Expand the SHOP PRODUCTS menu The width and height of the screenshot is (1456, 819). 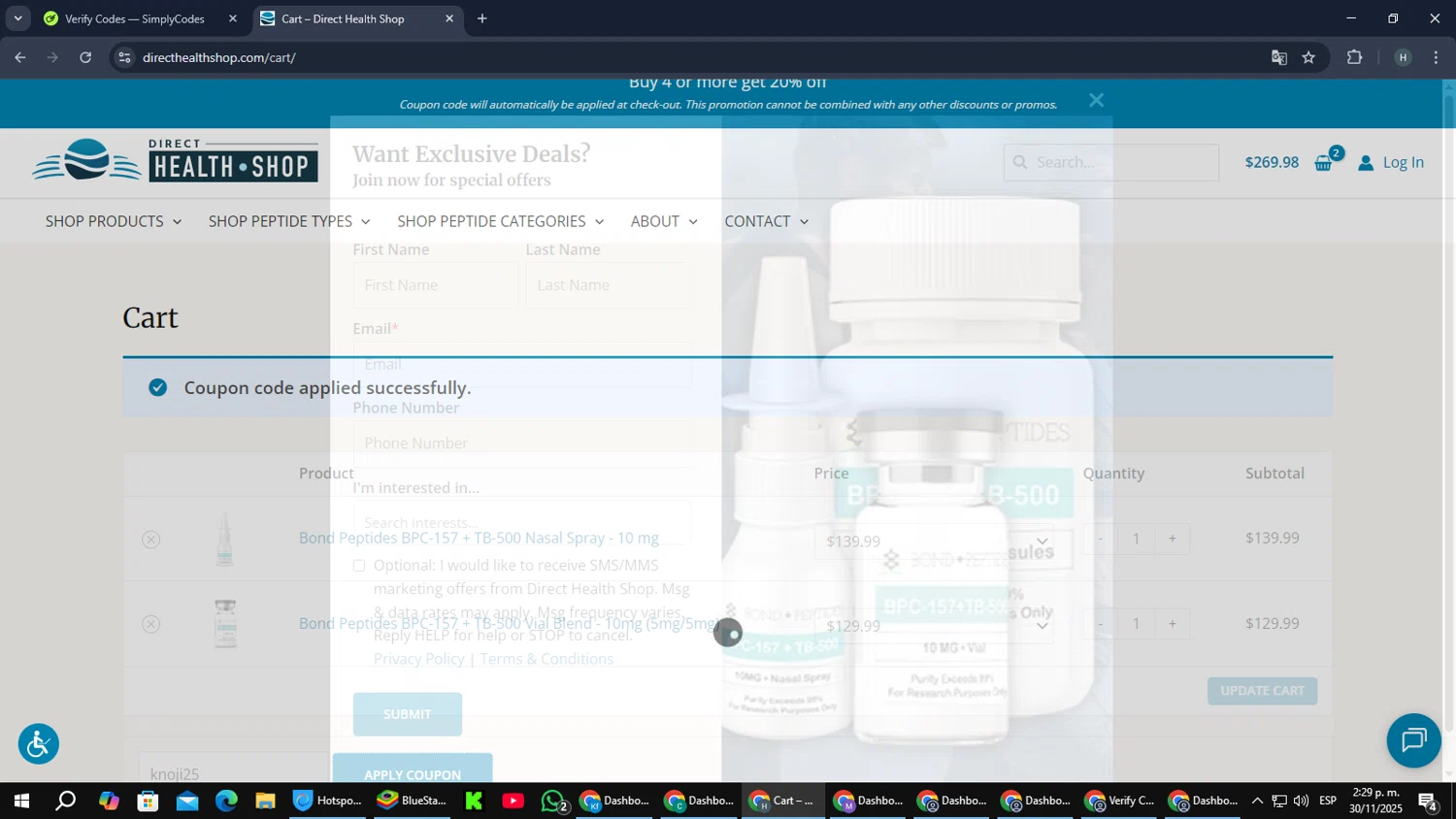(114, 221)
